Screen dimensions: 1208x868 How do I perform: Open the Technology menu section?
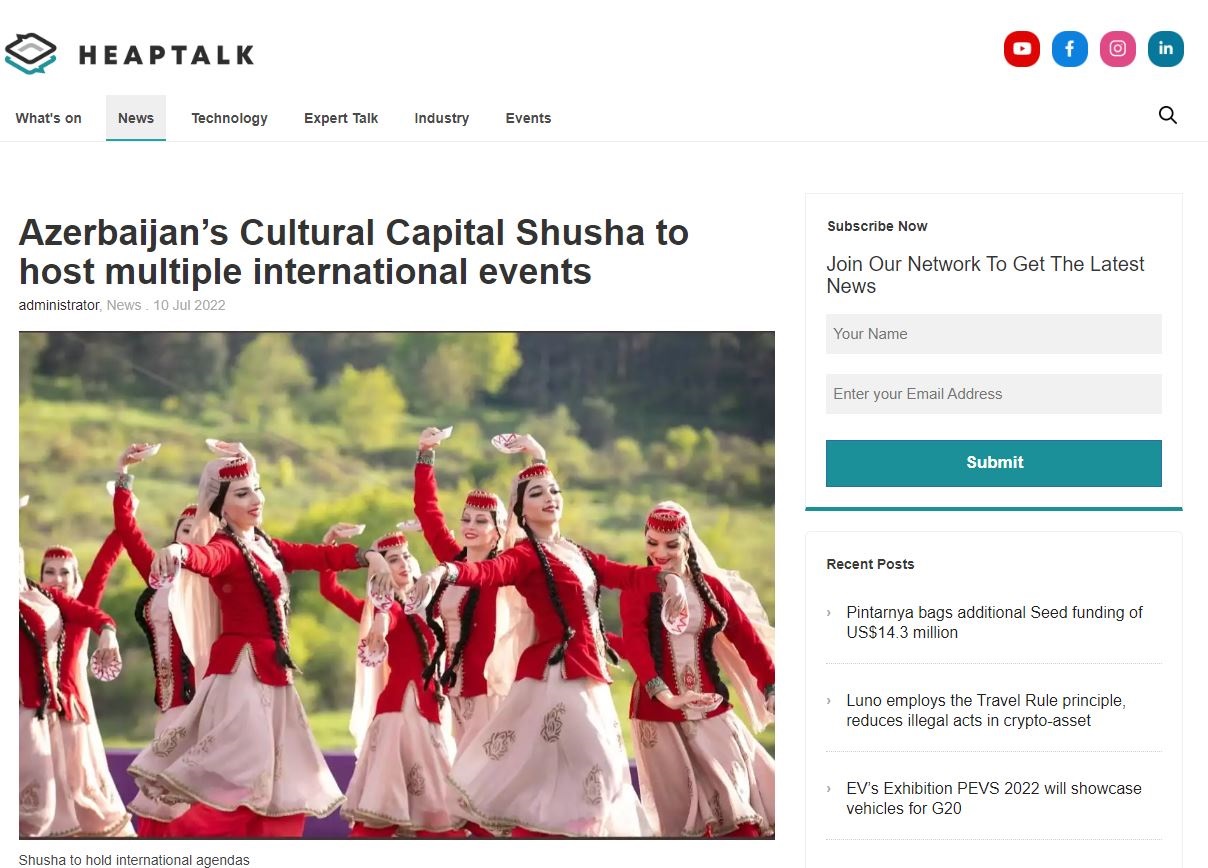230,118
